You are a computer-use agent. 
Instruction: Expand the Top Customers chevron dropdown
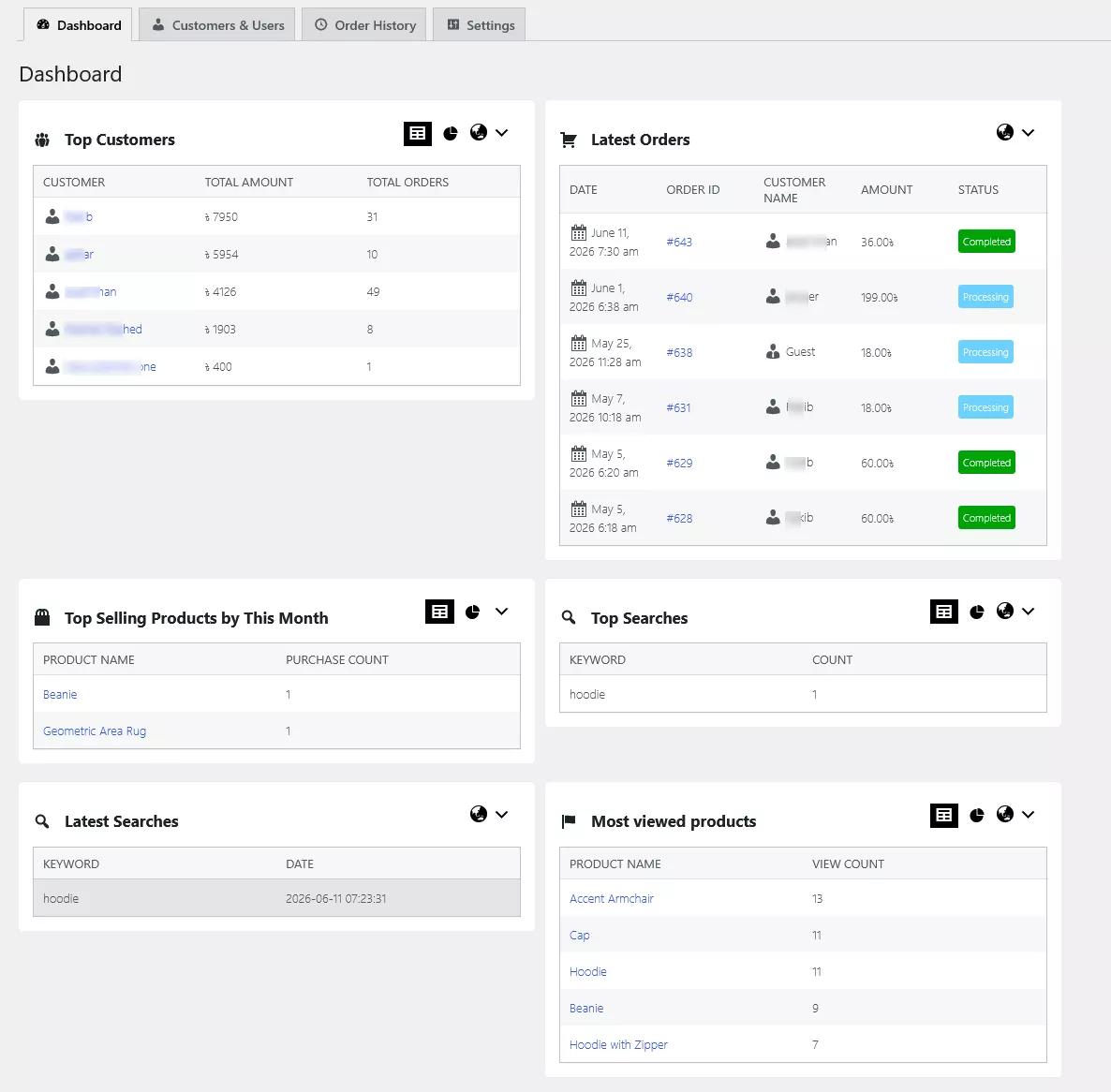tap(502, 132)
